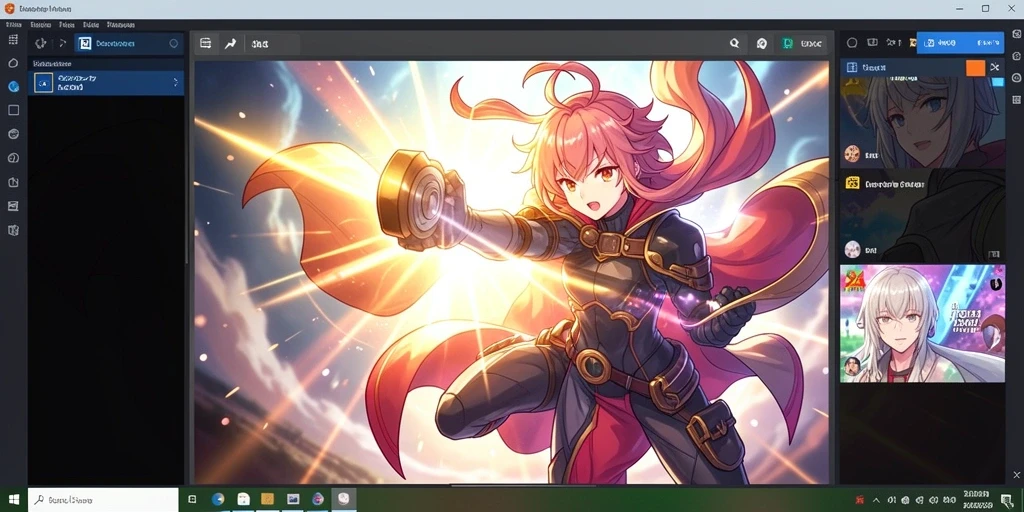Toggle the circle indicator in left panel header
Screen dimensions: 1024x512
tap(174, 44)
